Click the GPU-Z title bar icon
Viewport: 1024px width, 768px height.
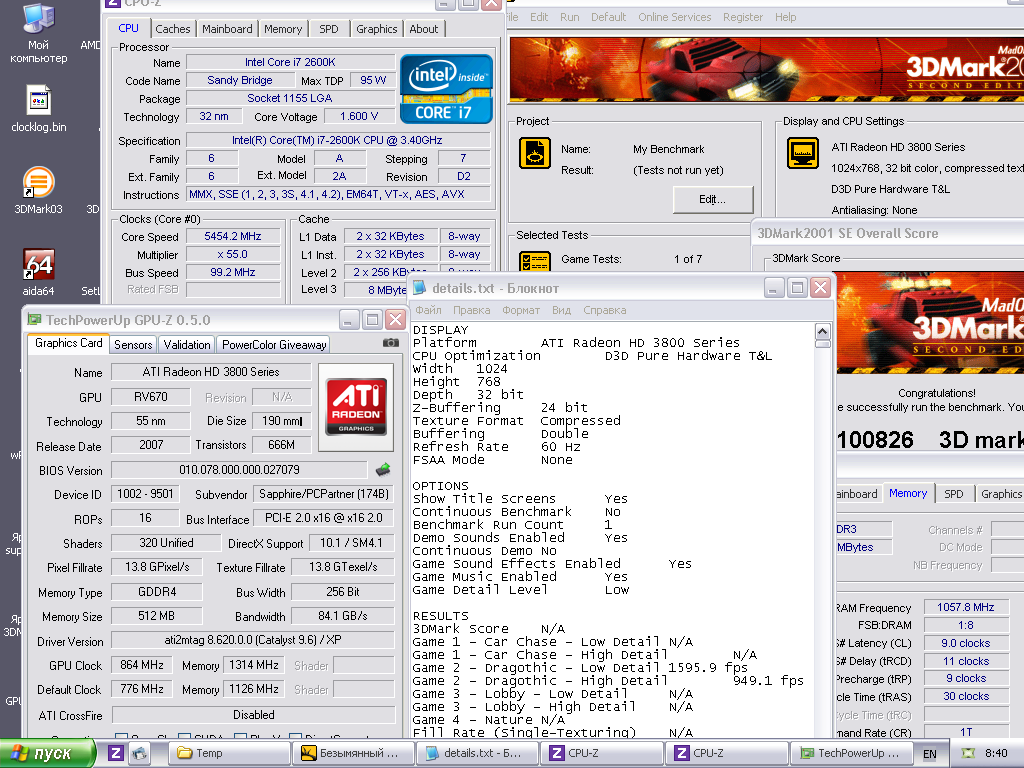(x=34, y=320)
